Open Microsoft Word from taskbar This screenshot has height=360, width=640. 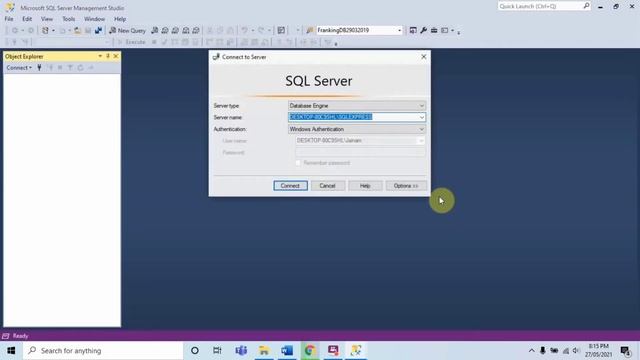pyautogui.click(x=287, y=351)
